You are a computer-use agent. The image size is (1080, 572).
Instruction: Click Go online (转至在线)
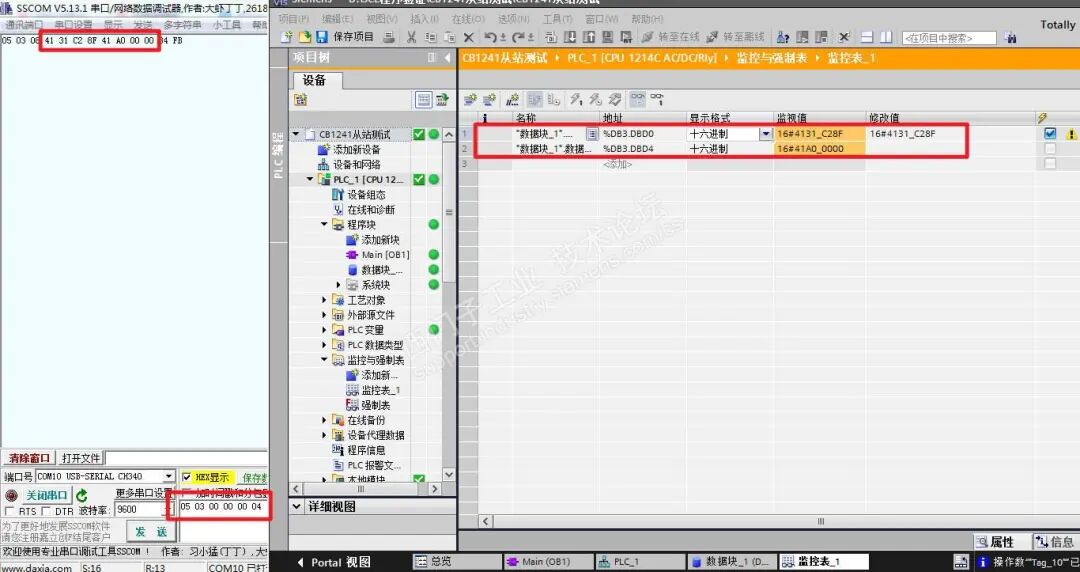(x=670, y=37)
